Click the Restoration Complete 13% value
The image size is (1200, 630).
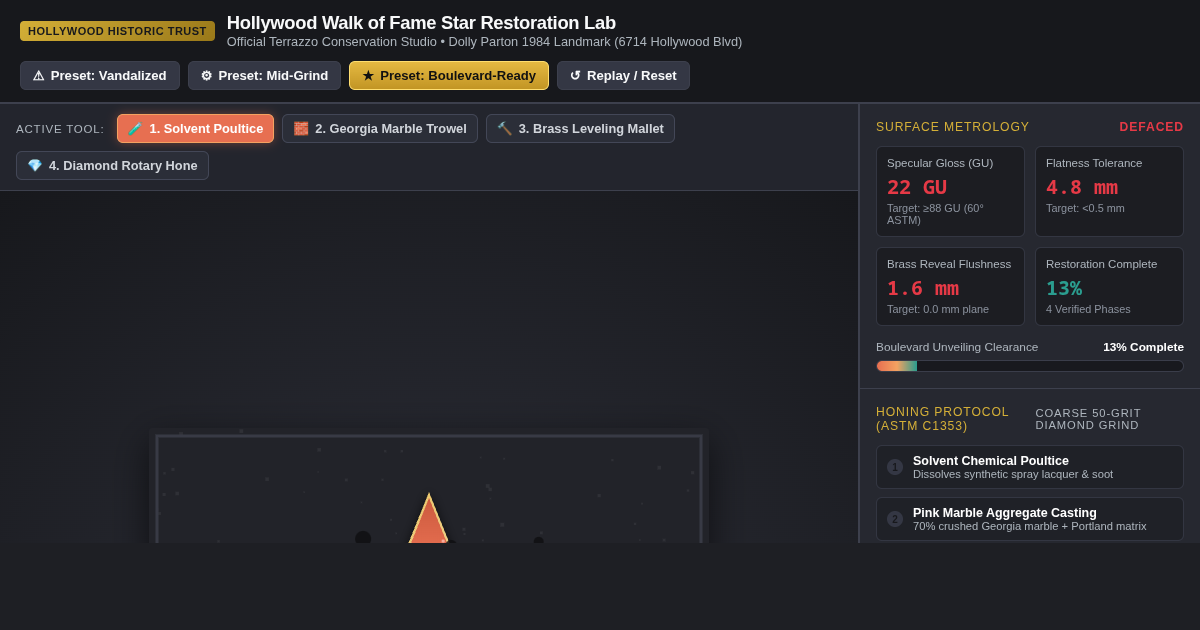pos(1064,288)
